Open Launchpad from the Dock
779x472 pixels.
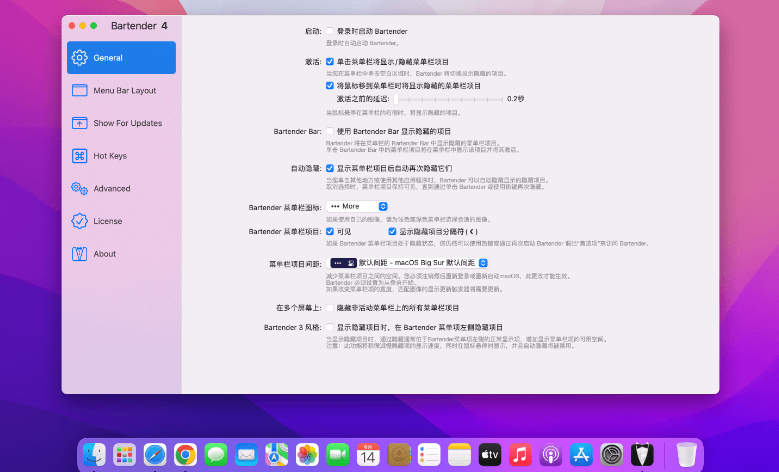(124, 455)
